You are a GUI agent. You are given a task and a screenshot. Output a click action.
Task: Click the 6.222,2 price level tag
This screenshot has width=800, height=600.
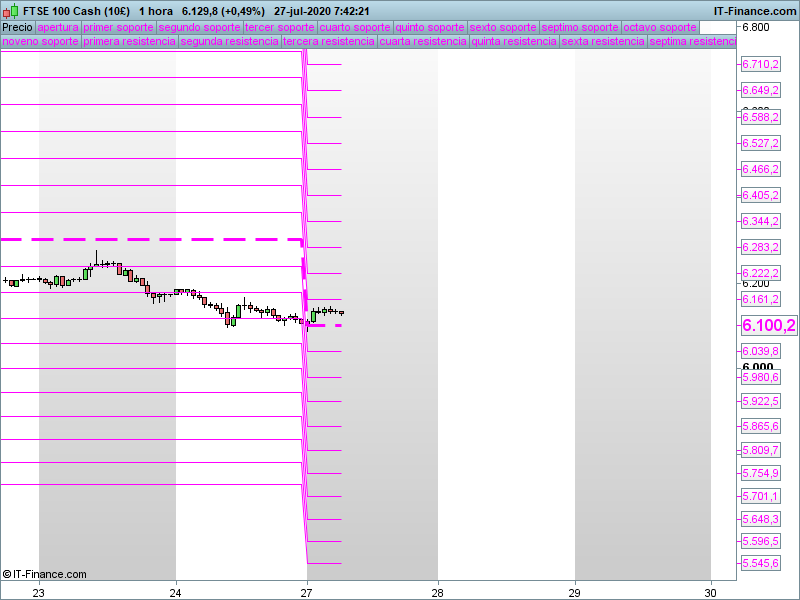click(761, 273)
